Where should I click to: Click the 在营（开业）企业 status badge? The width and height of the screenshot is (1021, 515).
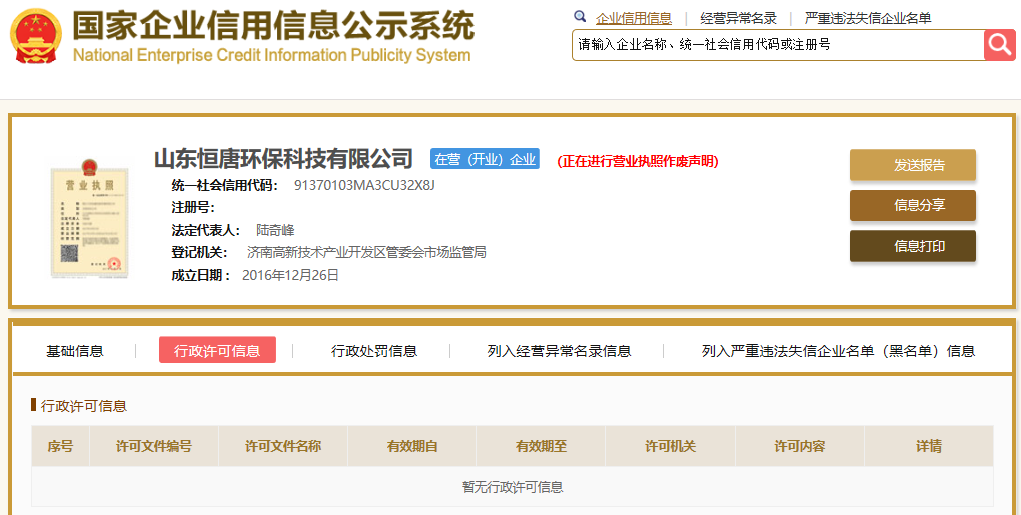pos(484,159)
